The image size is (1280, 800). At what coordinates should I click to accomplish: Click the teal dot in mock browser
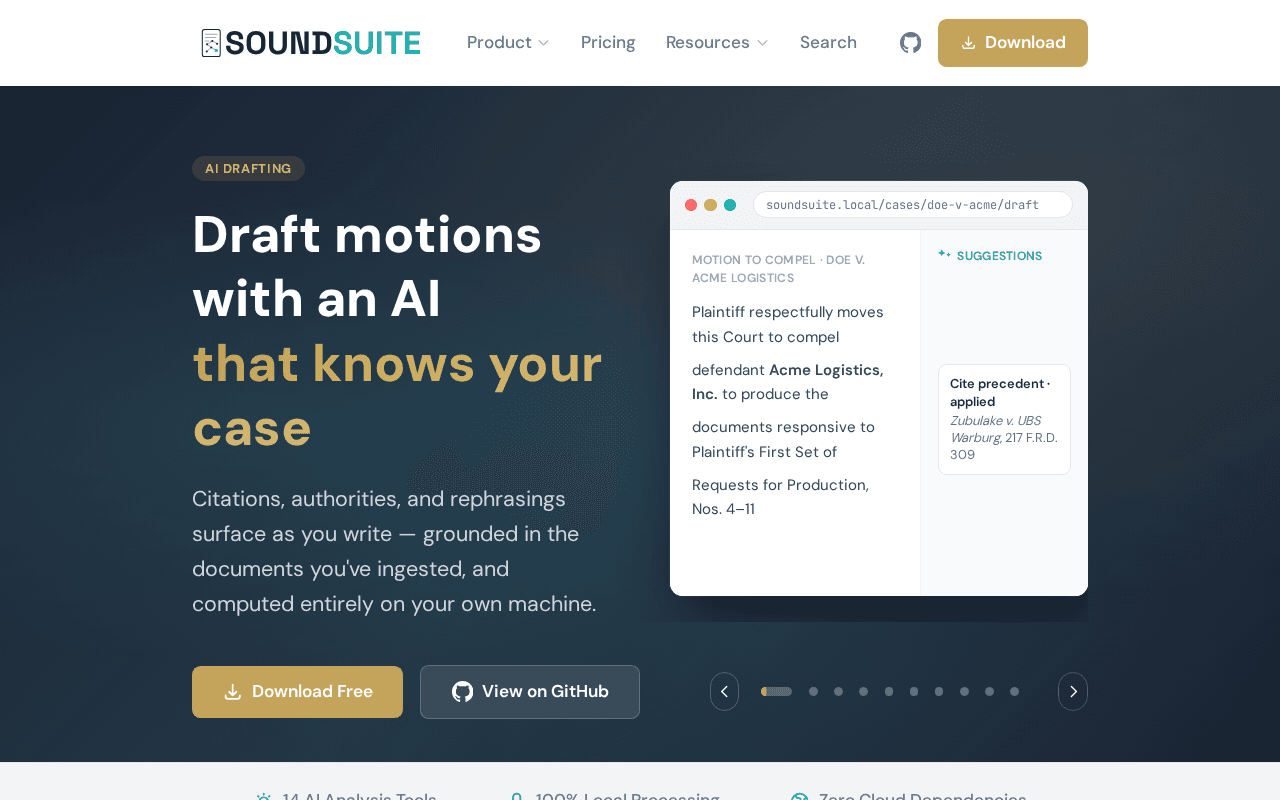[x=730, y=205]
